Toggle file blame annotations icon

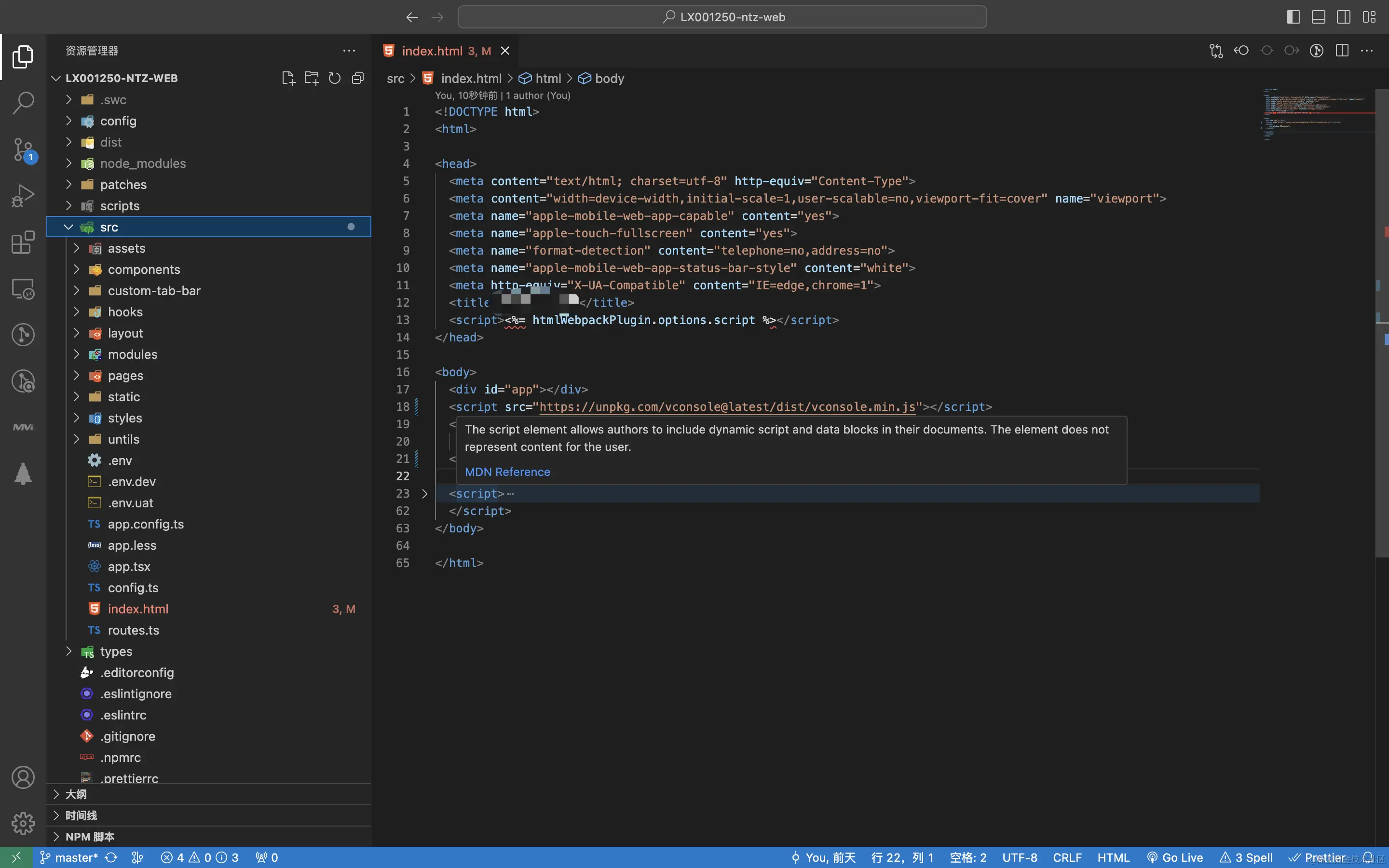click(x=1317, y=51)
